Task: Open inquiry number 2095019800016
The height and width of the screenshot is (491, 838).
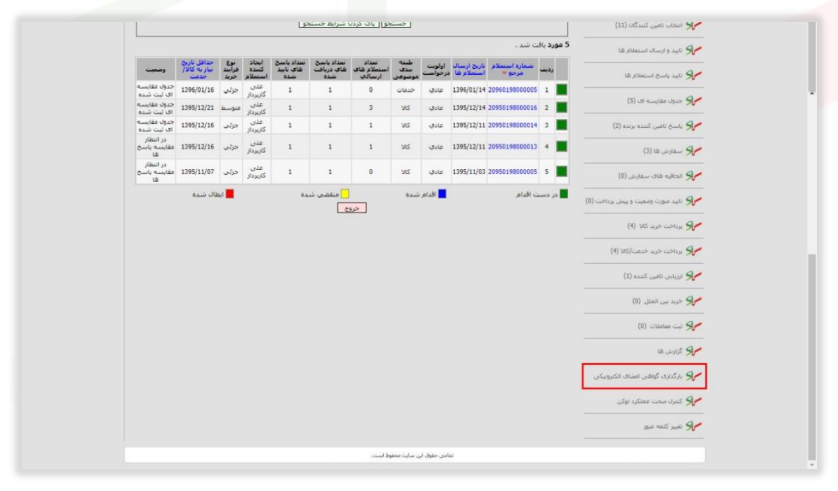Action: click(x=513, y=107)
